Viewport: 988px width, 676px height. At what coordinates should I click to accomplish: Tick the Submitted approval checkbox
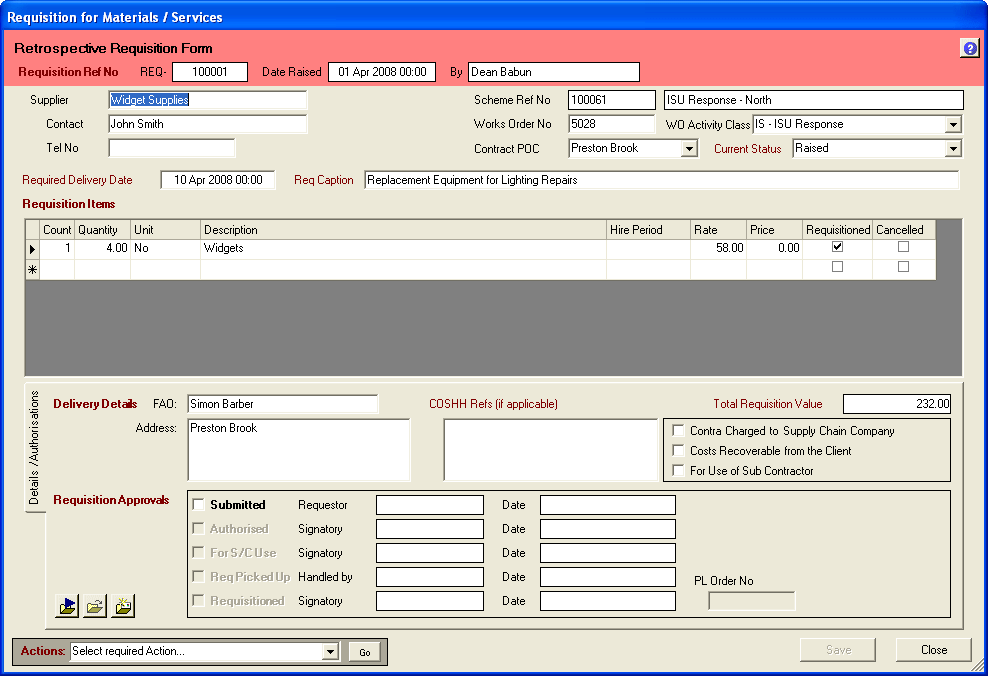click(198, 505)
